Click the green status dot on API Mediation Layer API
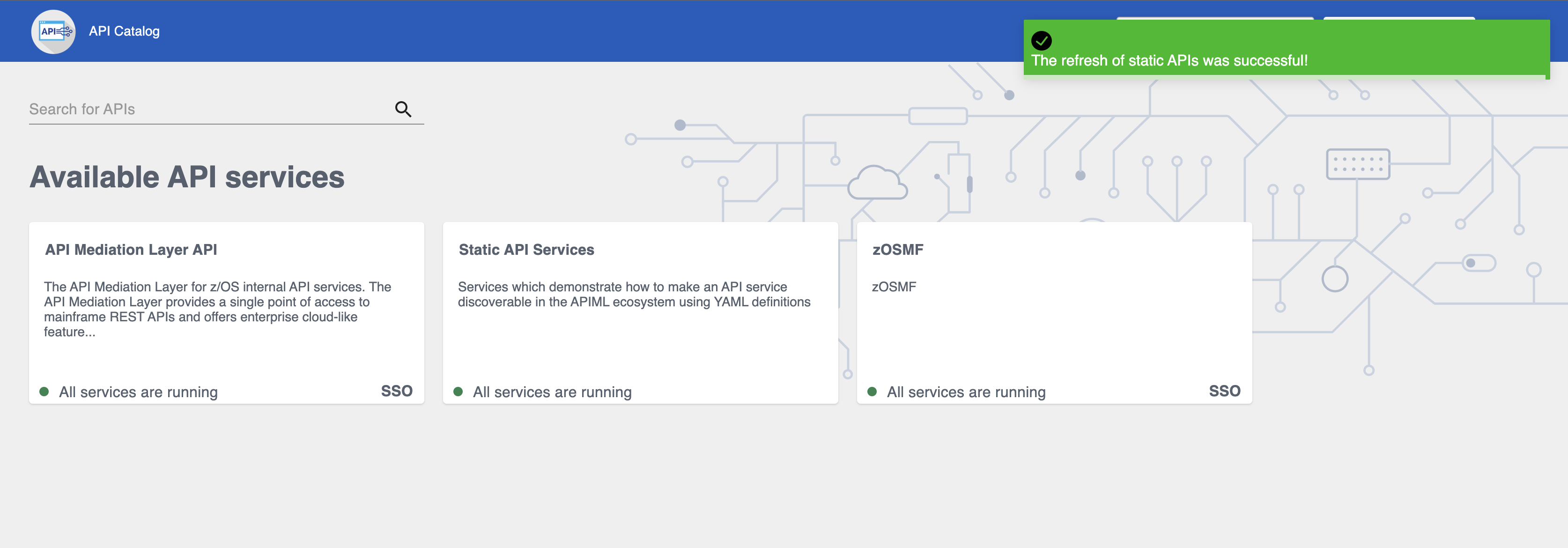Image resolution: width=1568 pixels, height=548 pixels. point(45,391)
